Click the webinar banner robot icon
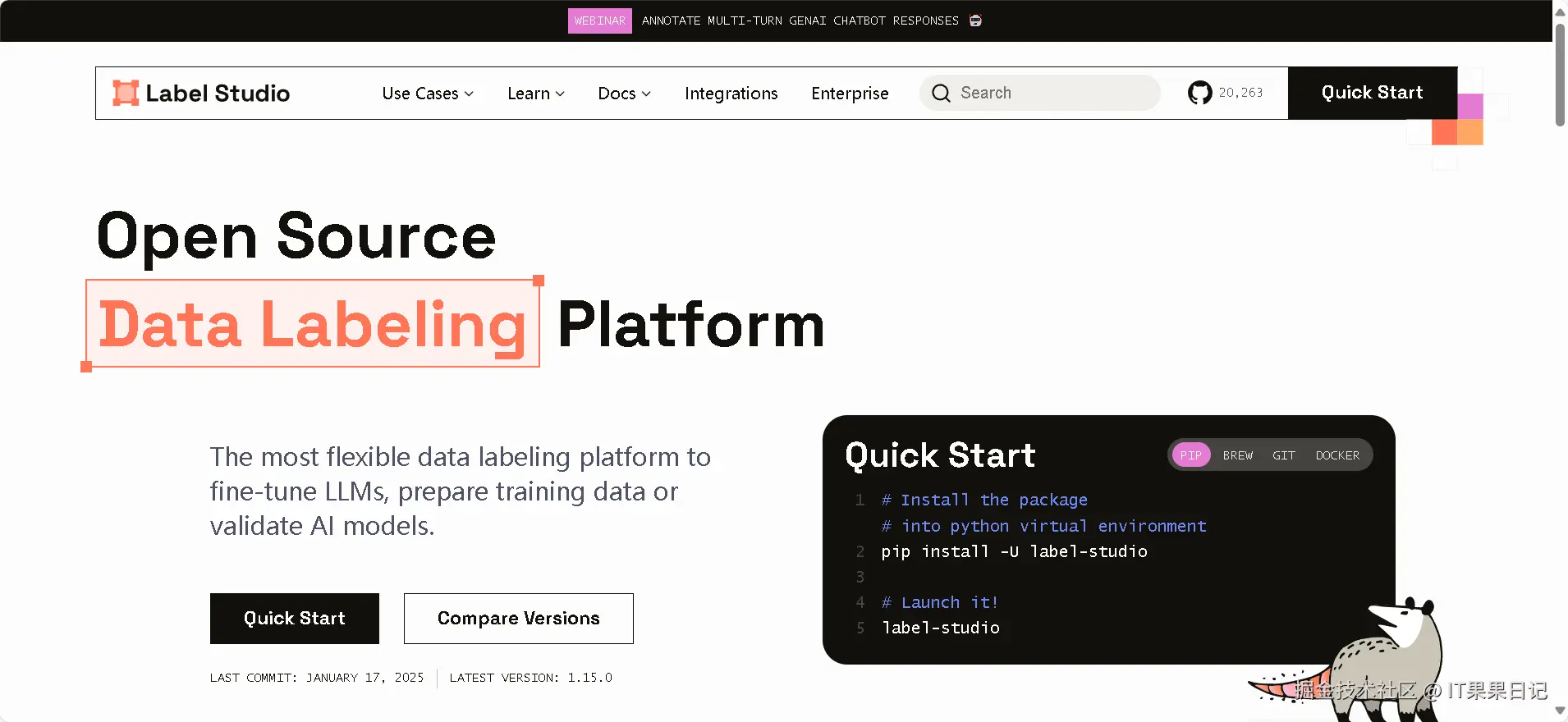 [x=975, y=21]
